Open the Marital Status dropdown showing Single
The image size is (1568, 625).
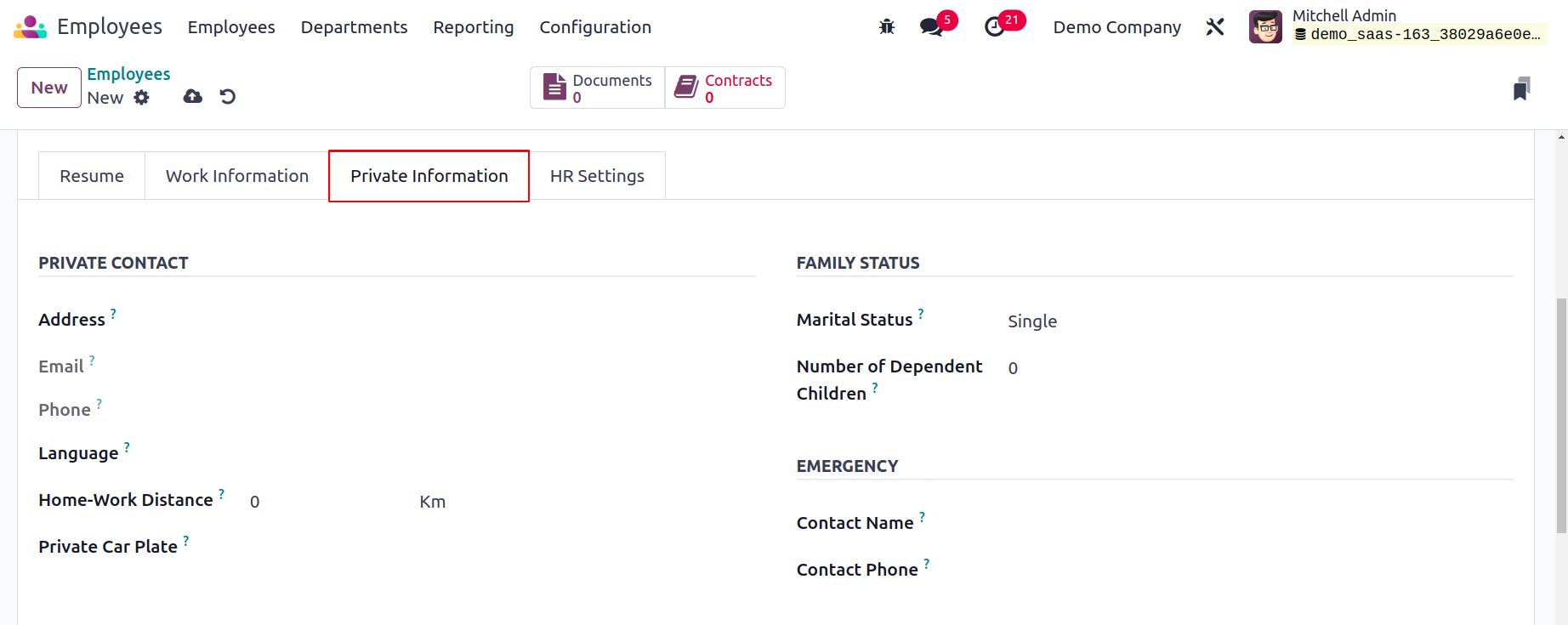pos(1259,321)
